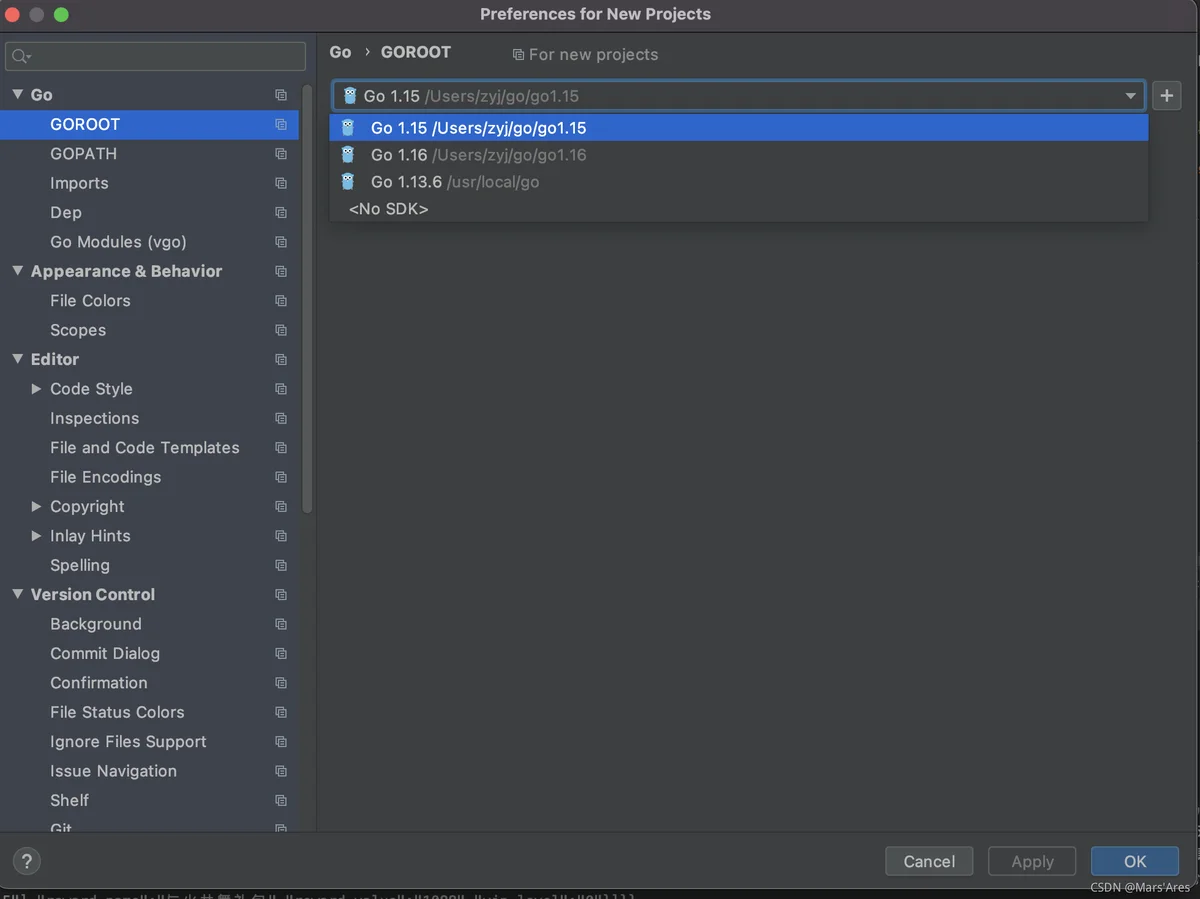Click the project-level icon beside File Colors row
This screenshot has width=1200, height=899.
(x=281, y=301)
